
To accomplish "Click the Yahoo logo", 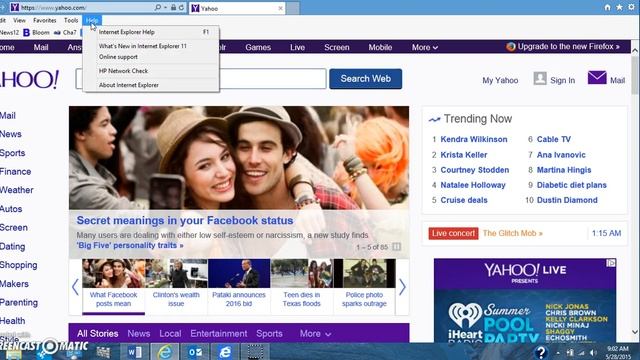I will [29, 79].
